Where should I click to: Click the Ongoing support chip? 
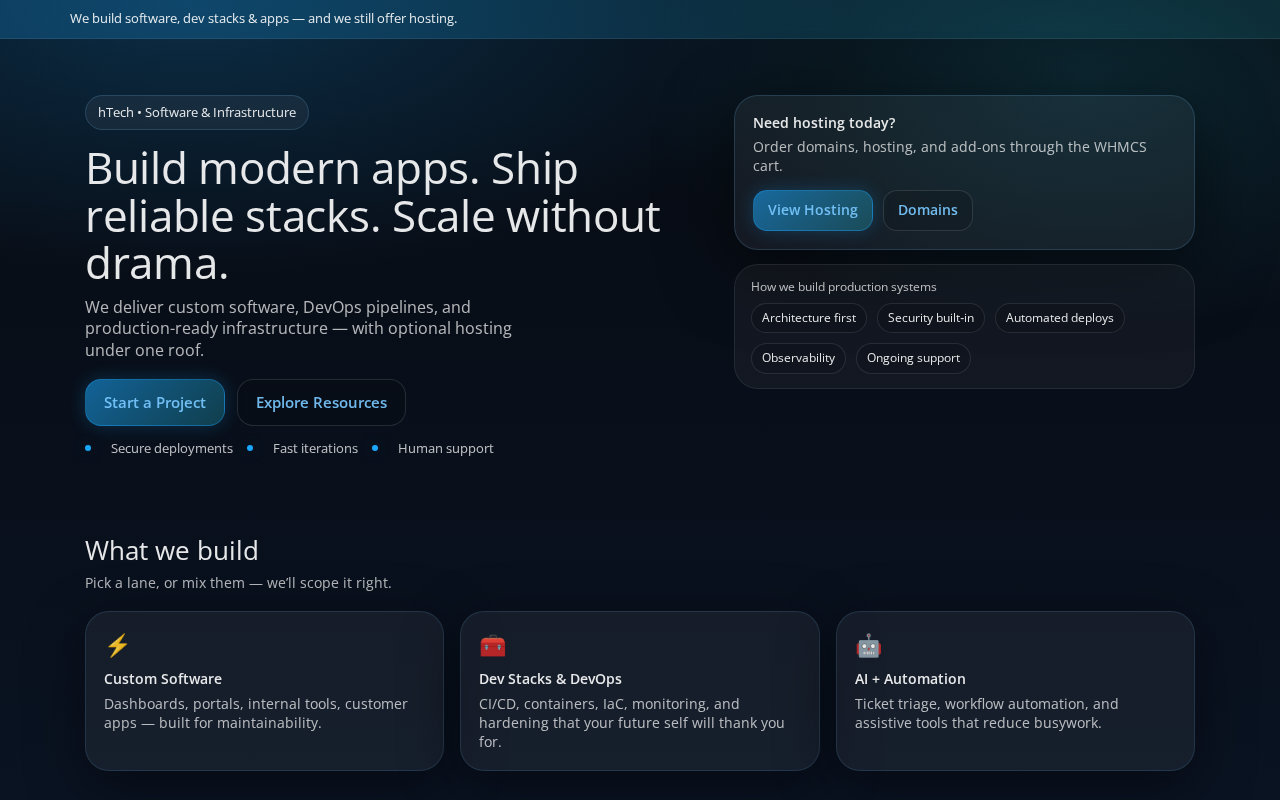913,358
